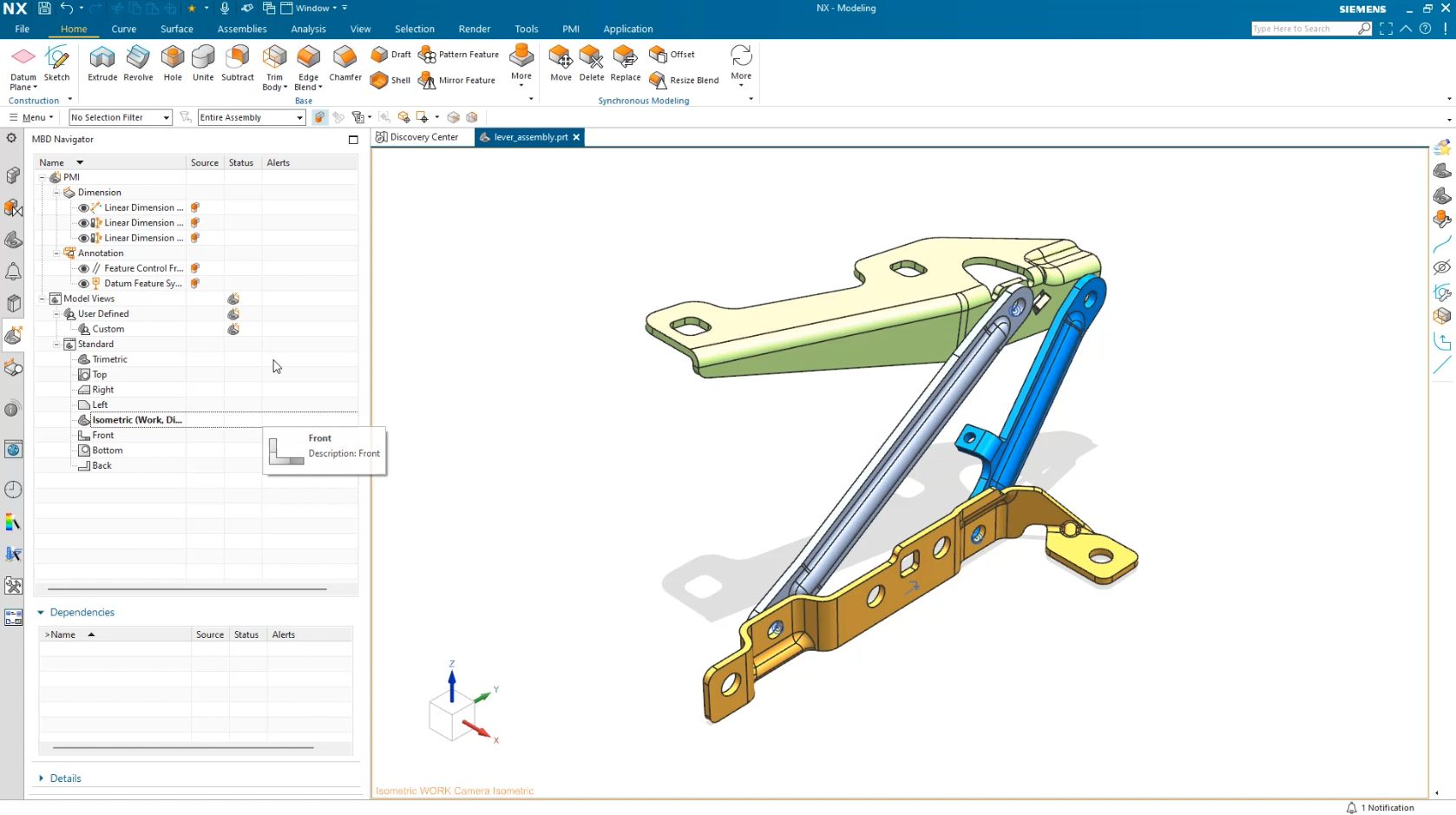Select the Replace face tool

624,64
